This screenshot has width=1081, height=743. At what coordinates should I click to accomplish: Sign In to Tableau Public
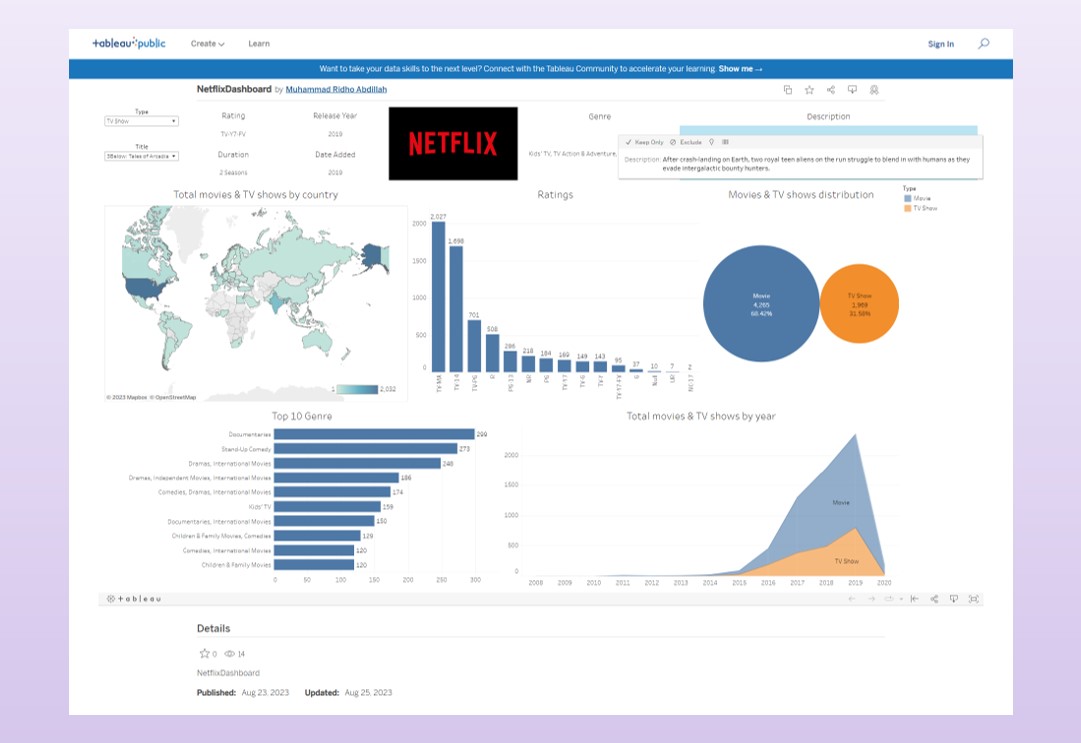point(941,44)
